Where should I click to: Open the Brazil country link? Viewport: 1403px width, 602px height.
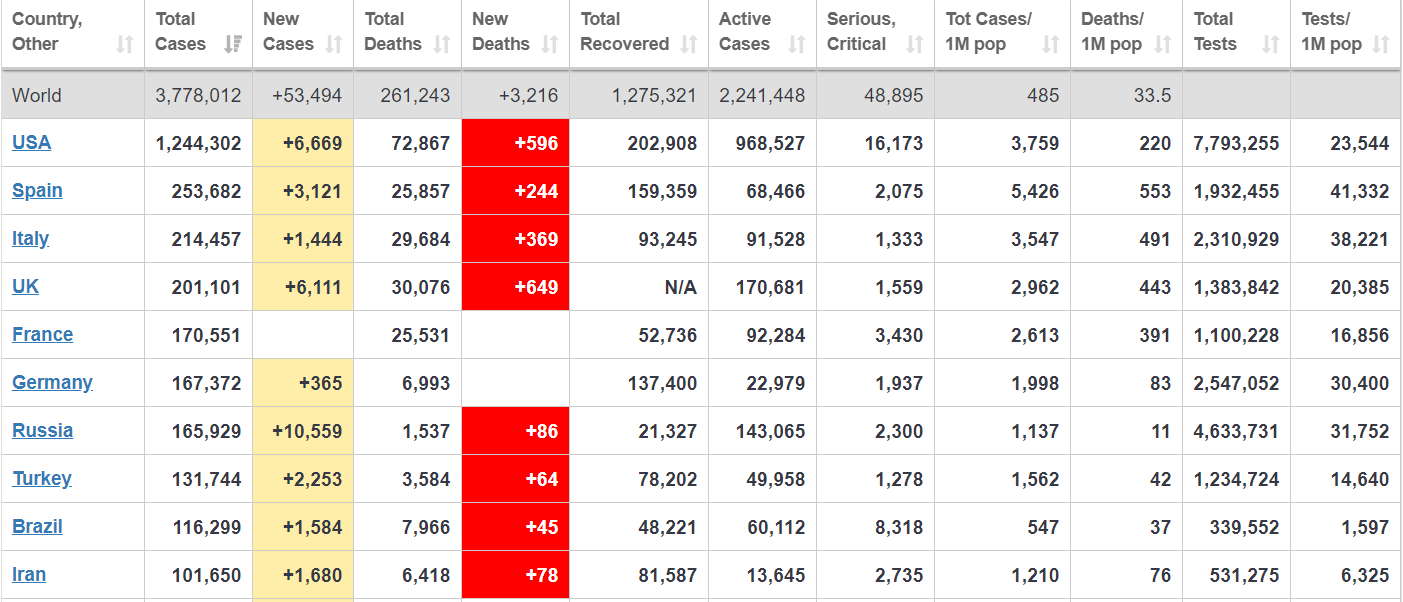pyautogui.click(x=37, y=527)
